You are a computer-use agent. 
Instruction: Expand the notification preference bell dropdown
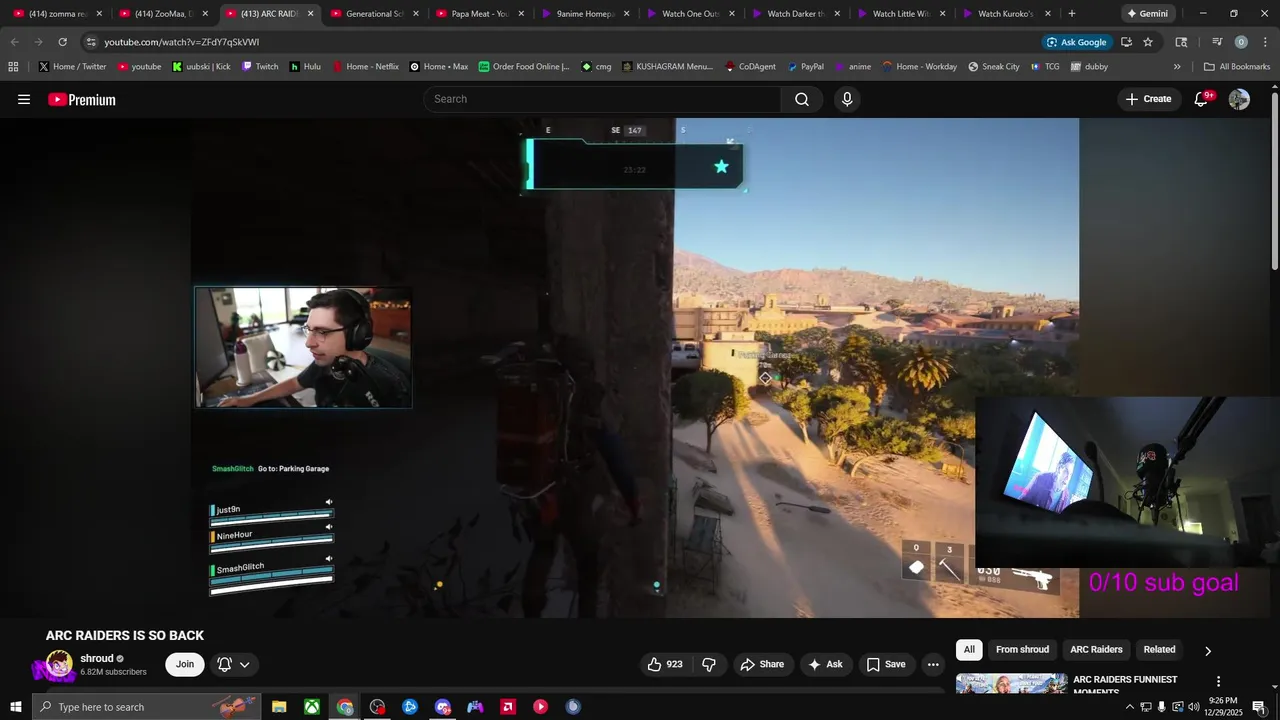pos(233,664)
